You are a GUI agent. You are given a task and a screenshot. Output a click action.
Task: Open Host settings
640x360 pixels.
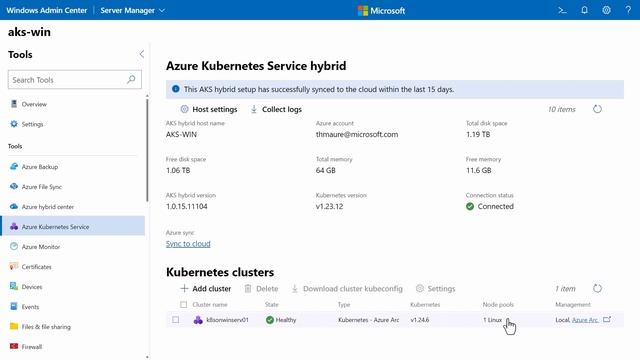coord(209,109)
